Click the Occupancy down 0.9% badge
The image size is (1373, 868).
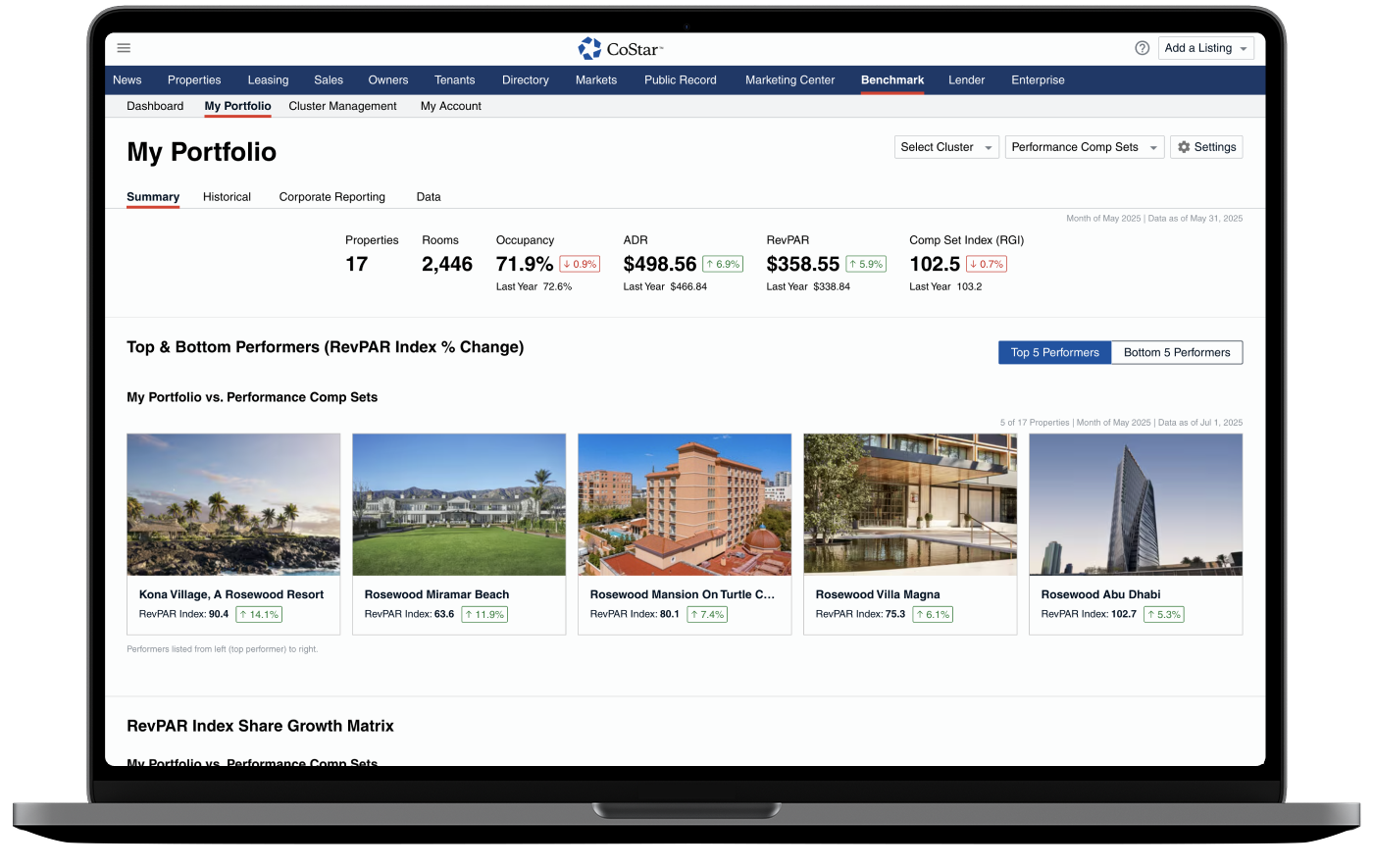point(579,264)
